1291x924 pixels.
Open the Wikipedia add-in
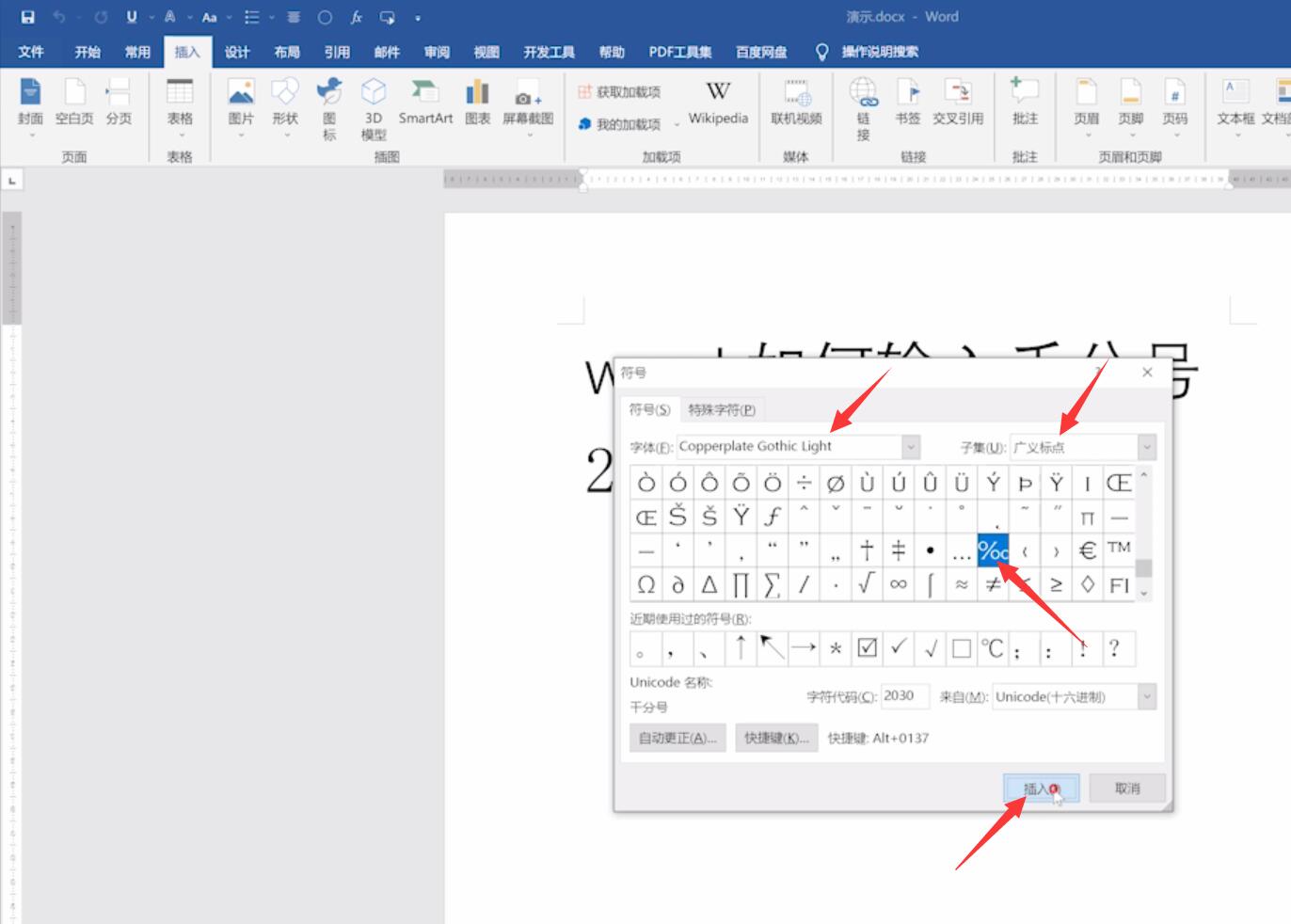(x=718, y=102)
